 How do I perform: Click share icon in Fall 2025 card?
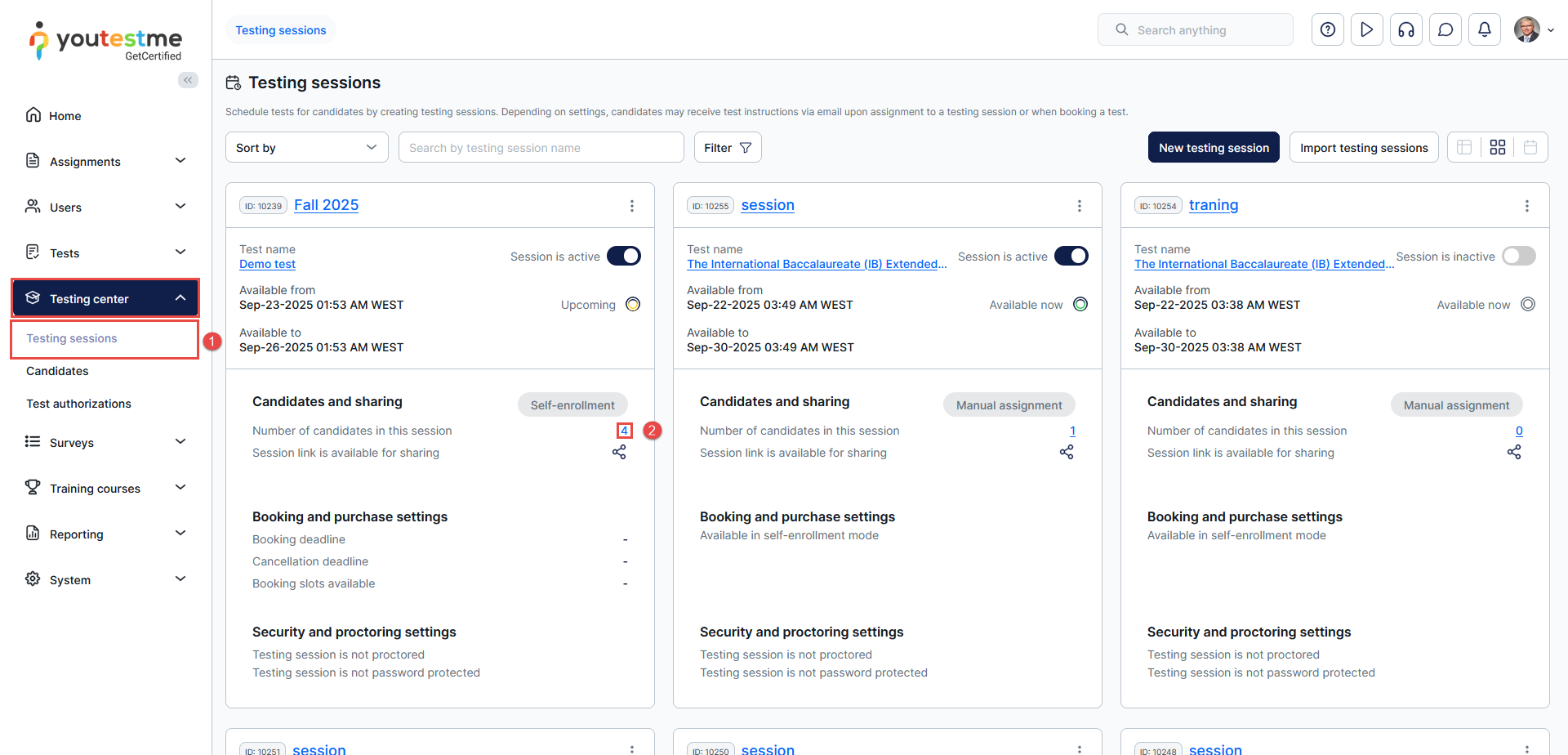coord(619,452)
